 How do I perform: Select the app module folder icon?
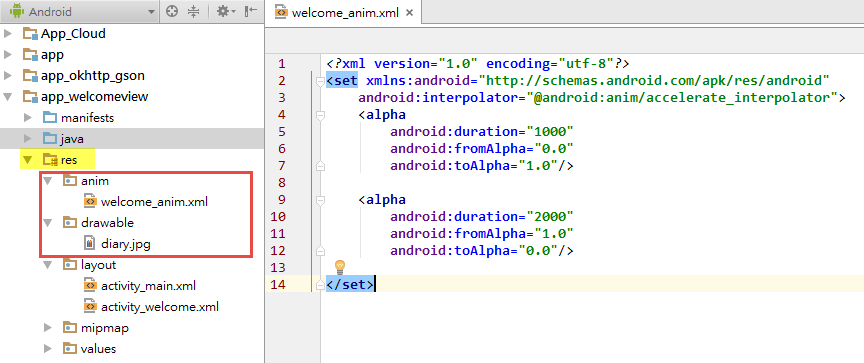[30, 55]
